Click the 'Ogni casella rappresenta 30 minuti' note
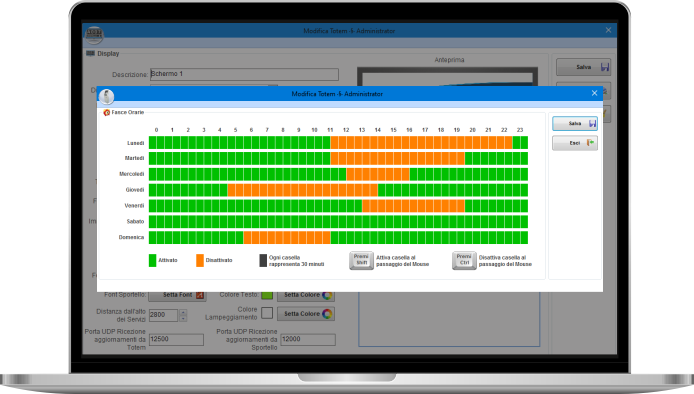Image resolution: width=694 pixels, height=394 pixels. pos(297,261)
